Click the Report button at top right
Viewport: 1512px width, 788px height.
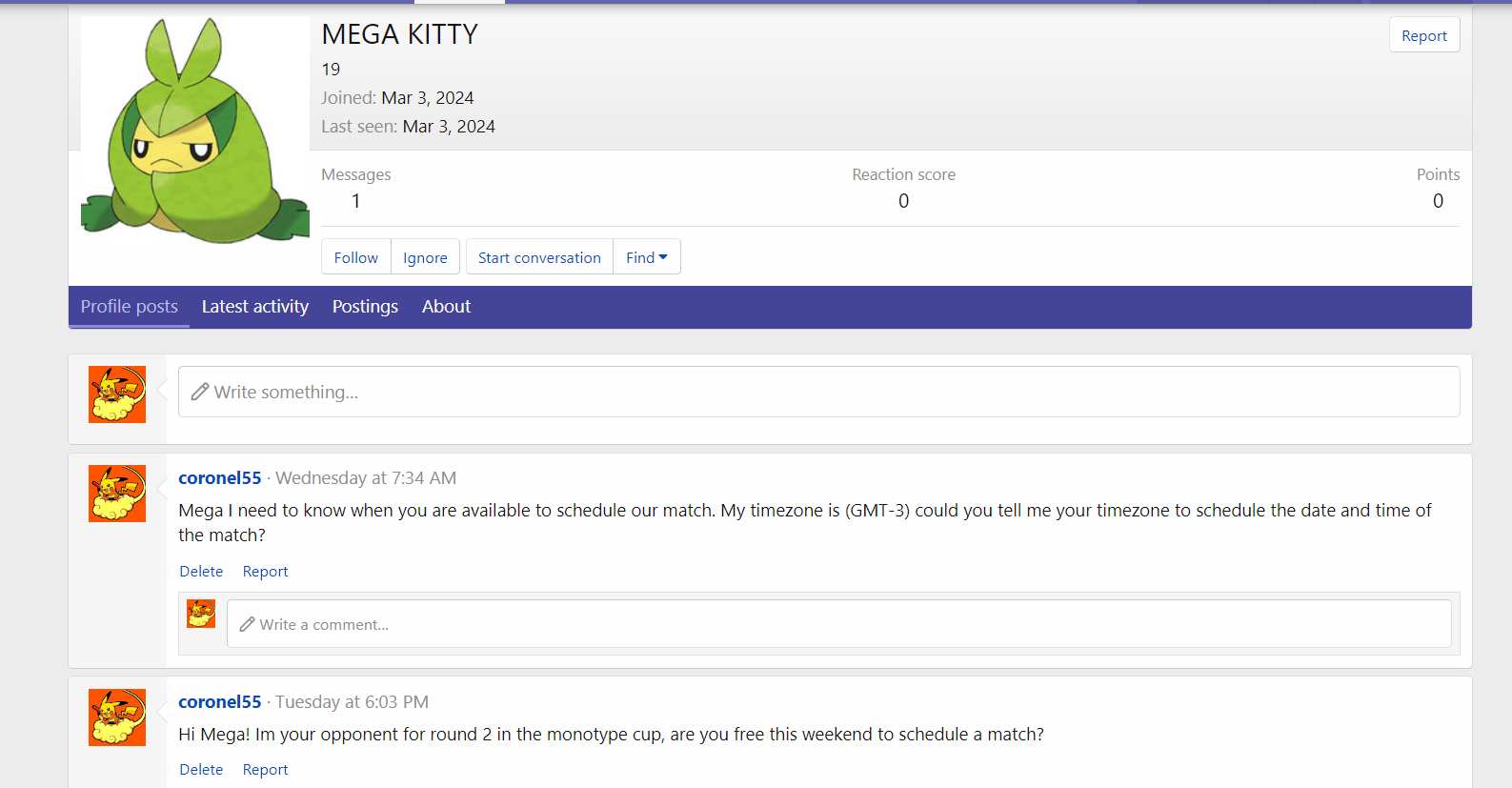[1423, 35]
